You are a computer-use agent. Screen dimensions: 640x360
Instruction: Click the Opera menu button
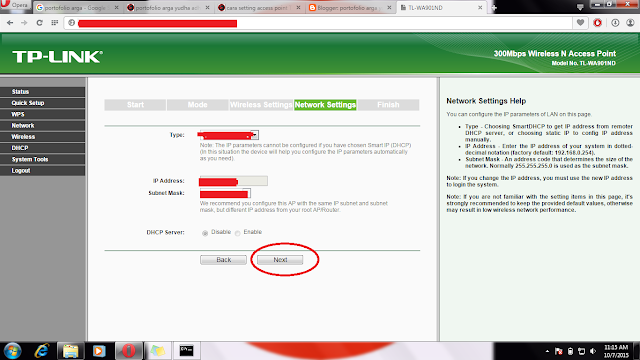click(15, 6)
